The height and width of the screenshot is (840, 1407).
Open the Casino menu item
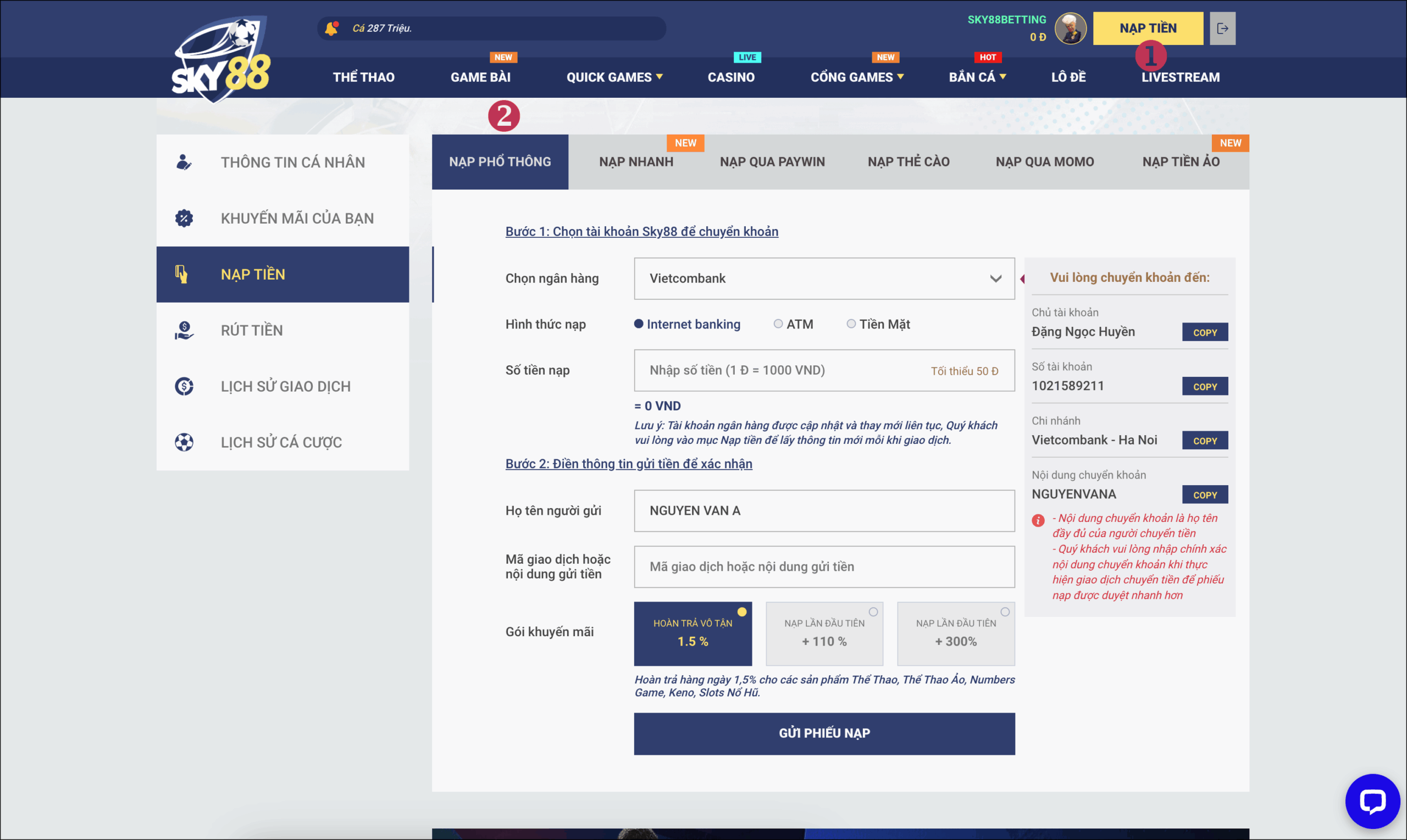click(731, 77)
